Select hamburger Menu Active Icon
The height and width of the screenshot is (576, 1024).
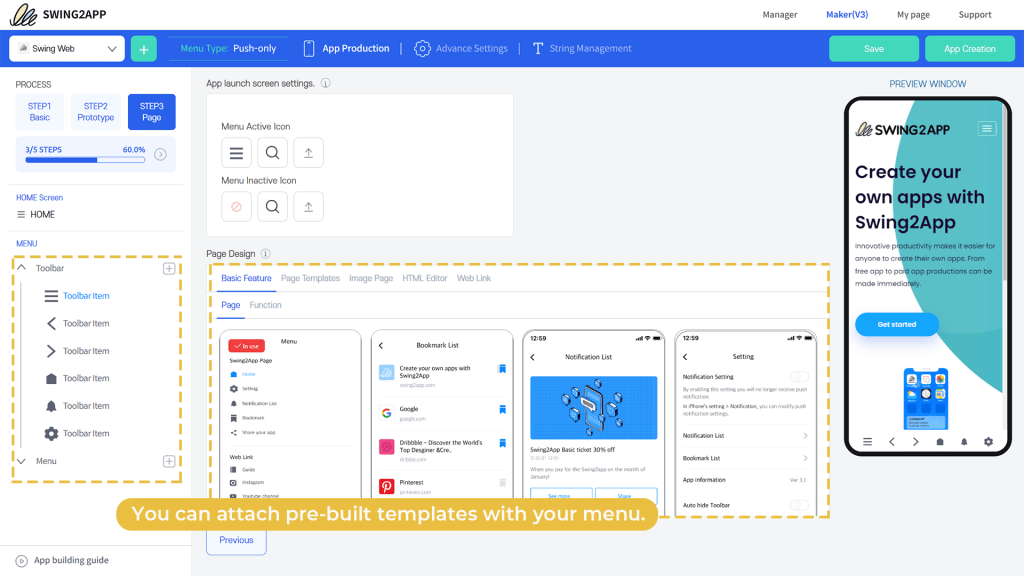point(236,153)
